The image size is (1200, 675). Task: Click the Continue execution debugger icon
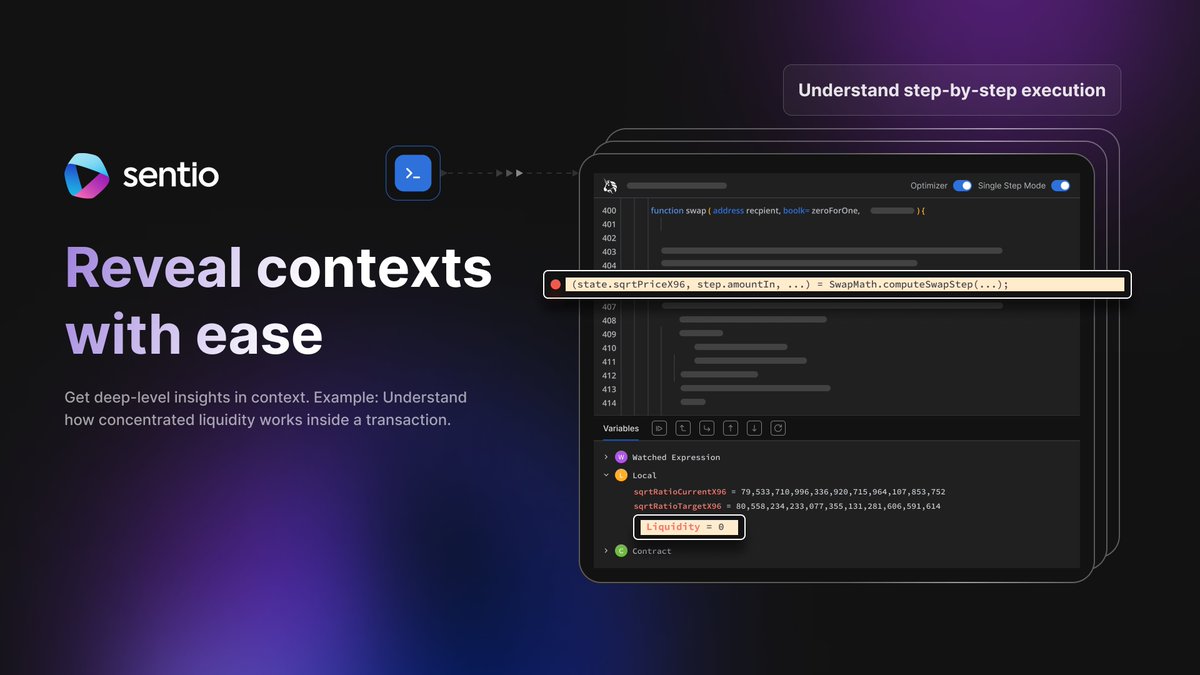(x=659, y=428)
